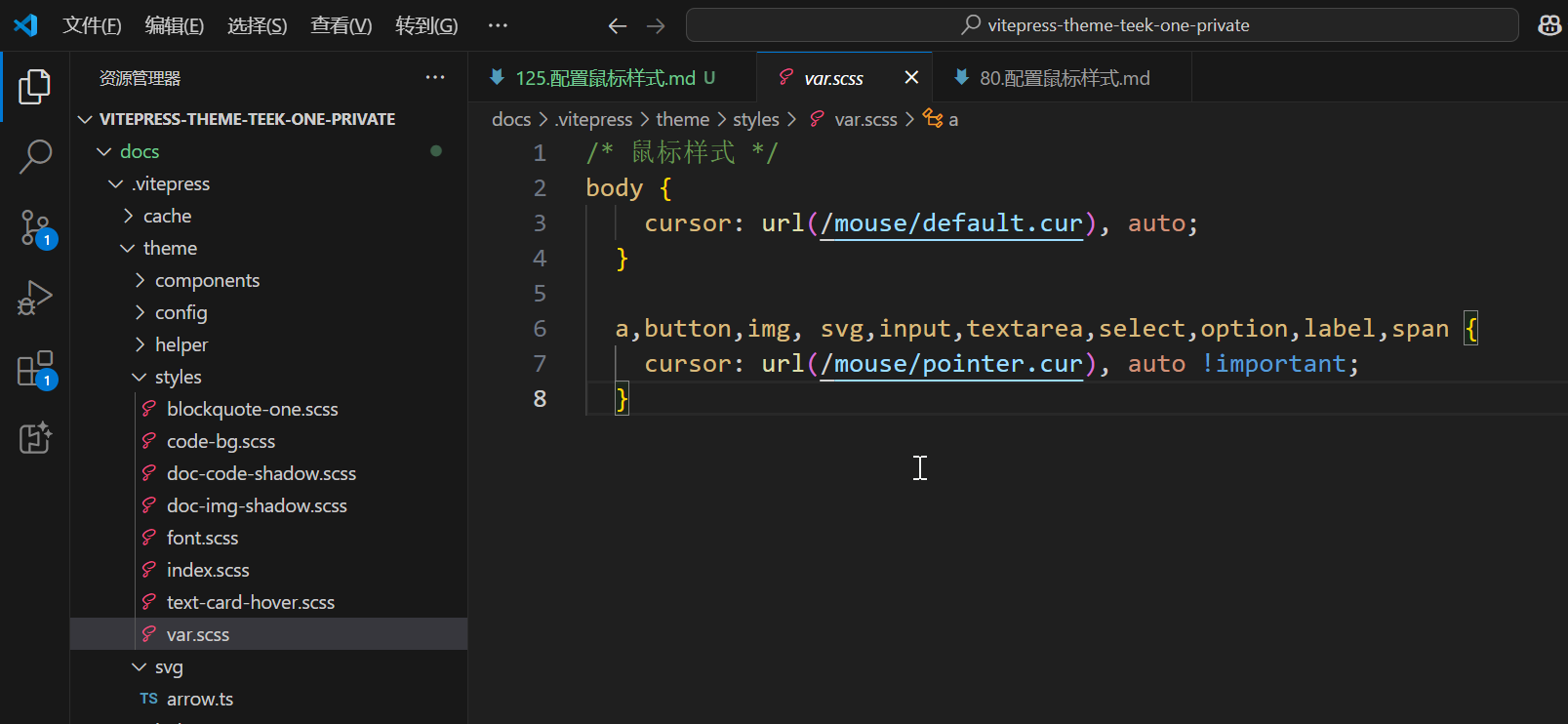Place cursor on '!important' keyword
Screen dimensions: 1568x724
pyautogui.click(x=1273, y=364)
